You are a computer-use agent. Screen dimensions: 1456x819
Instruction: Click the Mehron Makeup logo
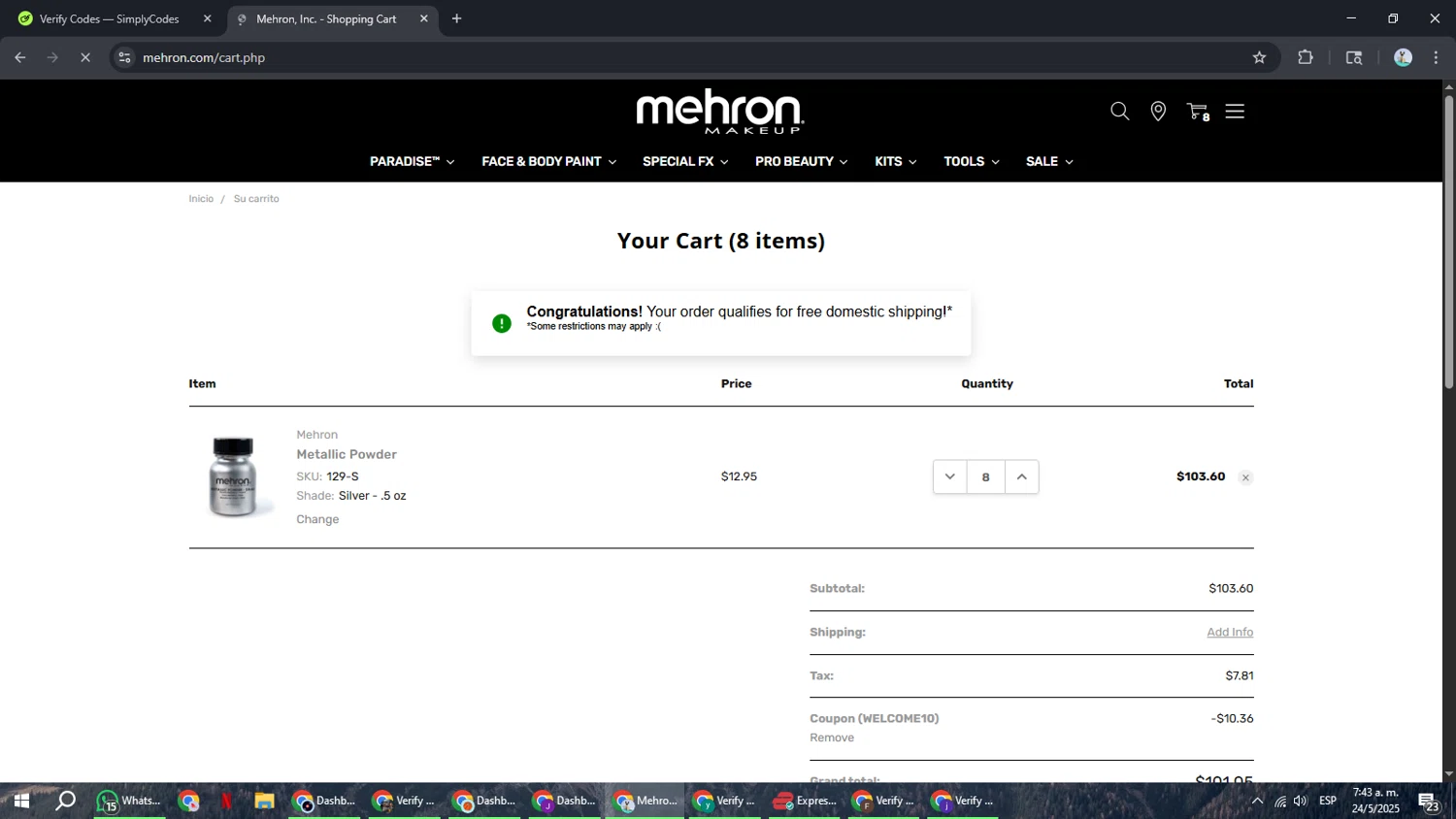click(x=720, y=112)
